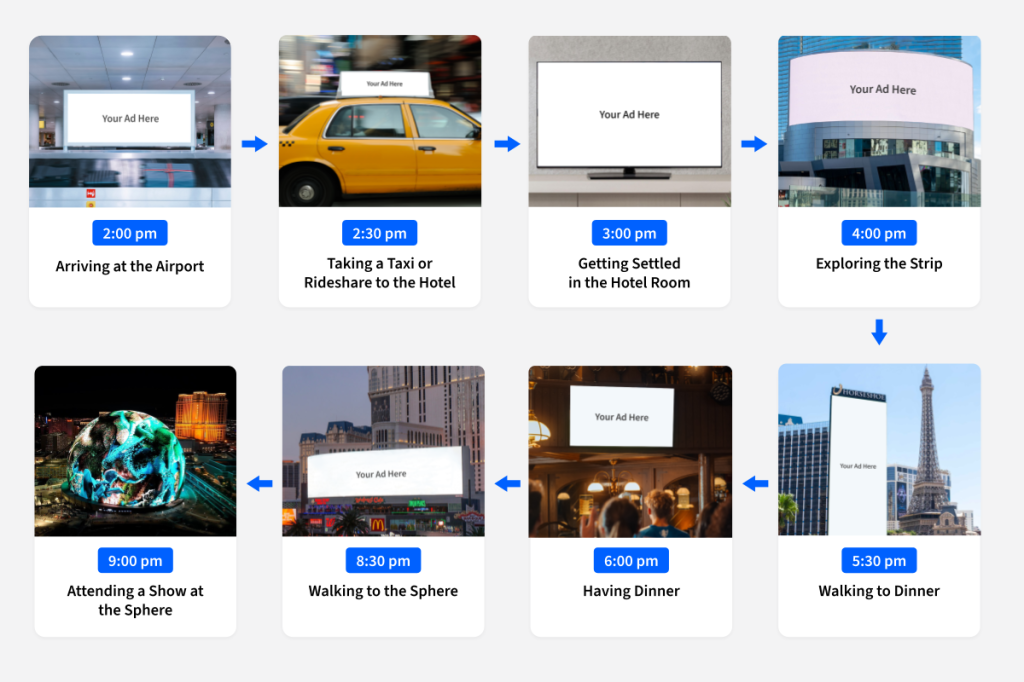
Task: Click the left arrow pointing to Walking to the Sphere card
Action: pyautogui.click(x=508, y=484)
